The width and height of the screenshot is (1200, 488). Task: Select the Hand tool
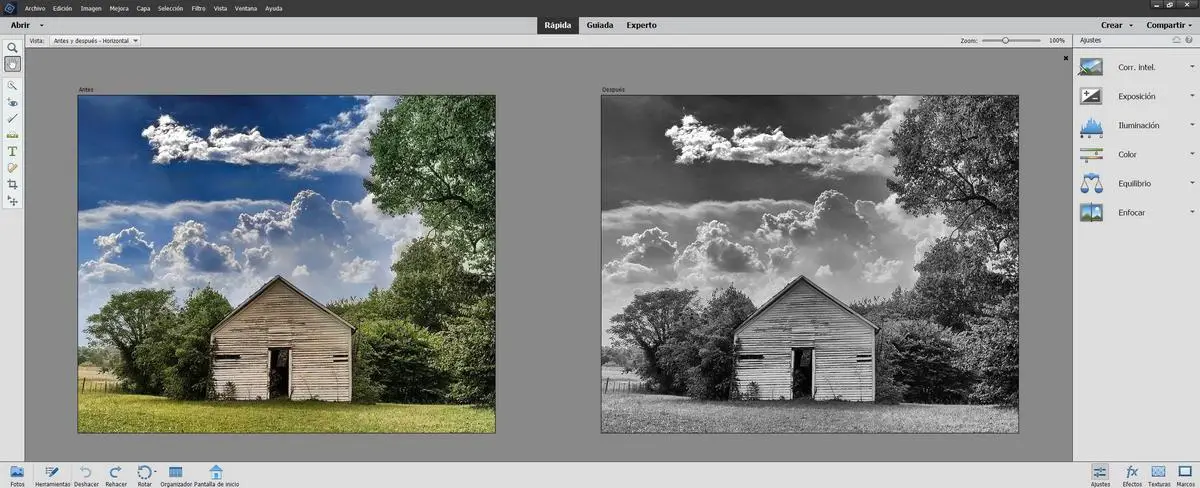coord(12,64)
